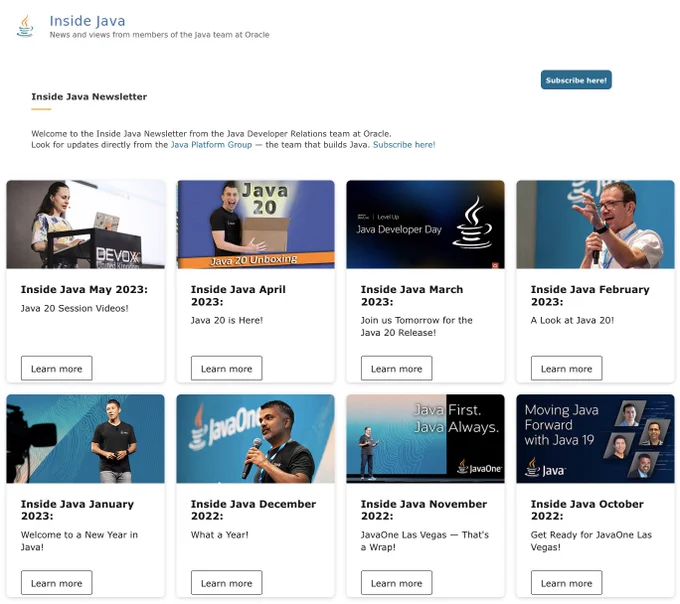Click Learn more under Inside Java October 2022
The width and height of the screenshot is (680, 604).
[567, 583]
